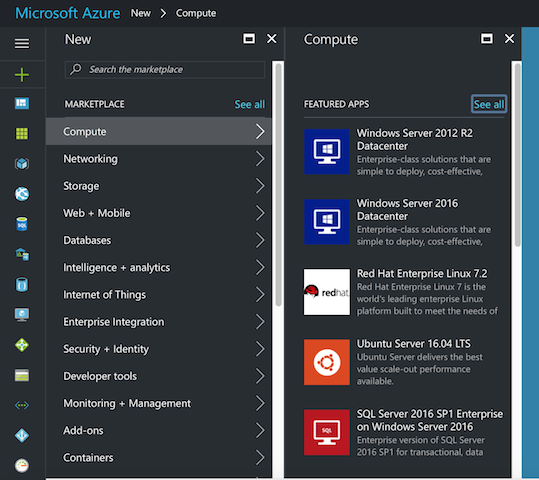Open the Virtual machines monitor sidebar icon

tap(22, 314)
